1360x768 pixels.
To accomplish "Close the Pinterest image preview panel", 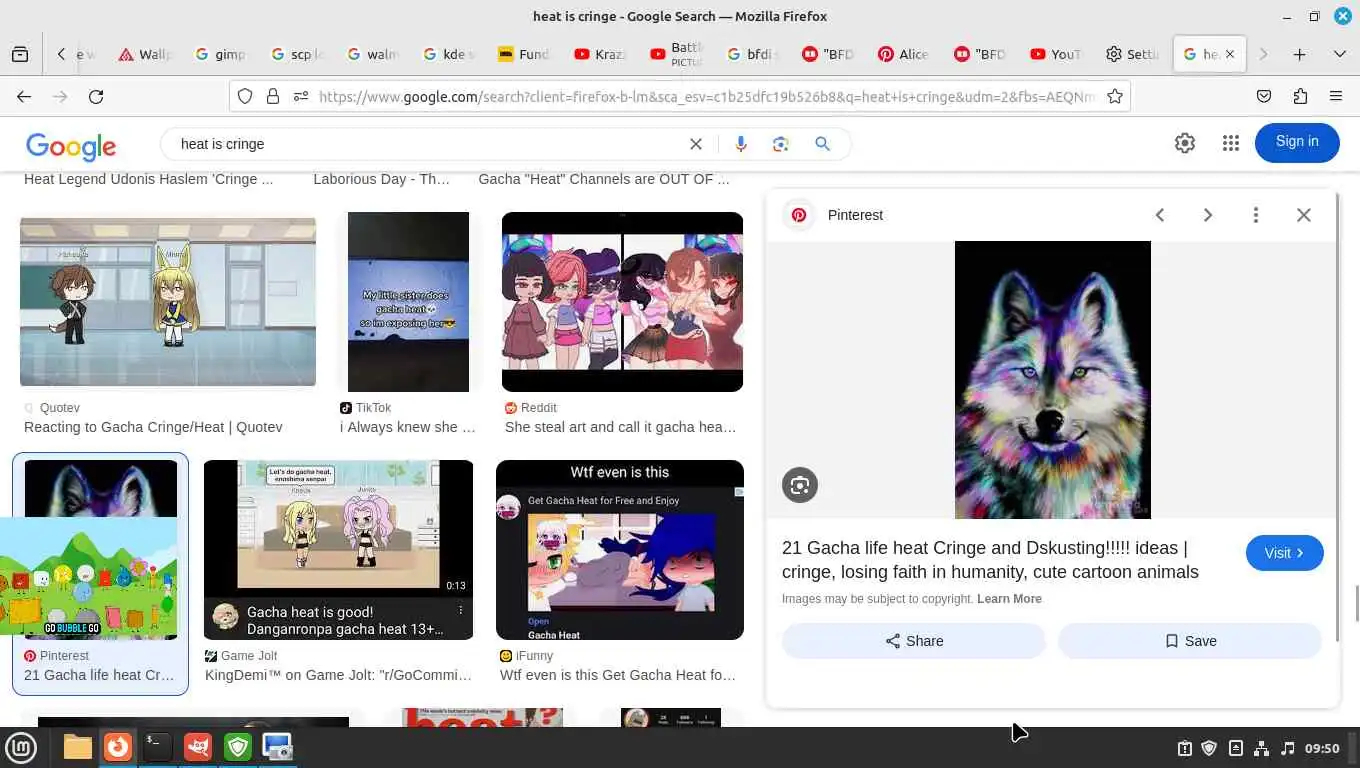I will [x=1304, y=215].
